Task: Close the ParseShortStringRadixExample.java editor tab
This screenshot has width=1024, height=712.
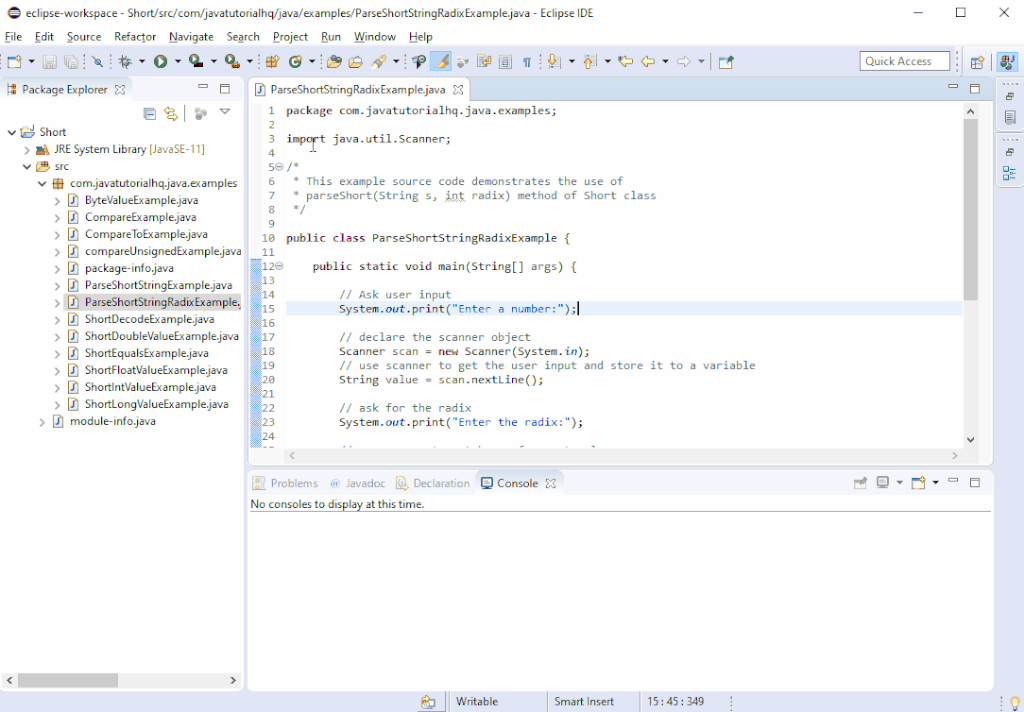Action: [x=459, y=89]
